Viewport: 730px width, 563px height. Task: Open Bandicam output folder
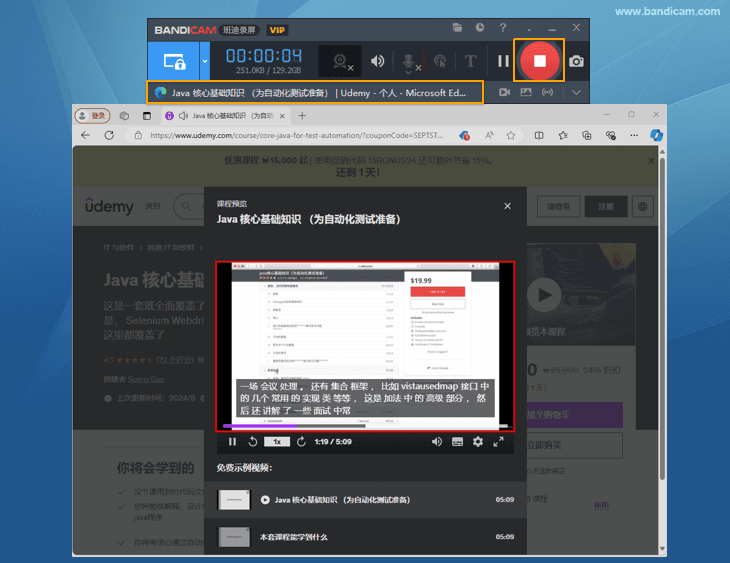click(x=457, y=28)
